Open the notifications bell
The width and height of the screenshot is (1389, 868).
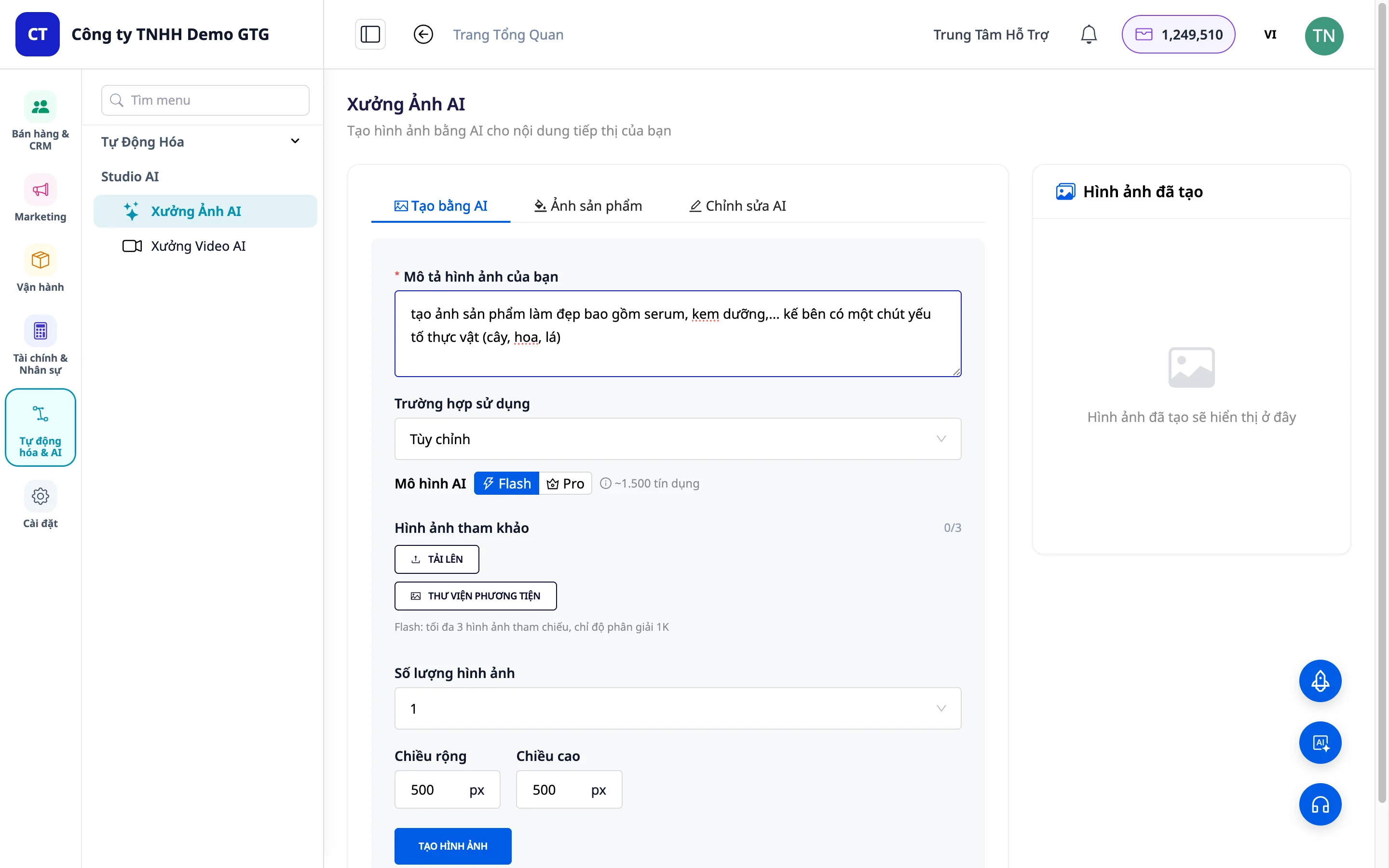point(1088,34)
